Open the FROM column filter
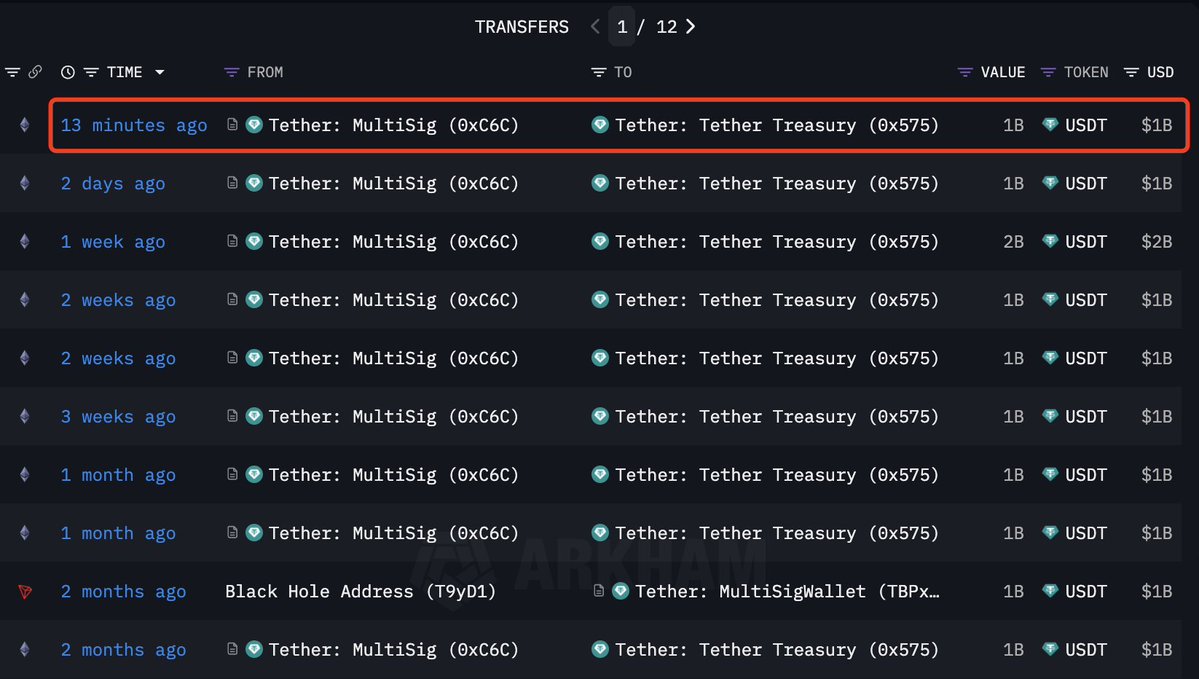Viewport: 1199px width, 679px height. (x=232, y=72)
